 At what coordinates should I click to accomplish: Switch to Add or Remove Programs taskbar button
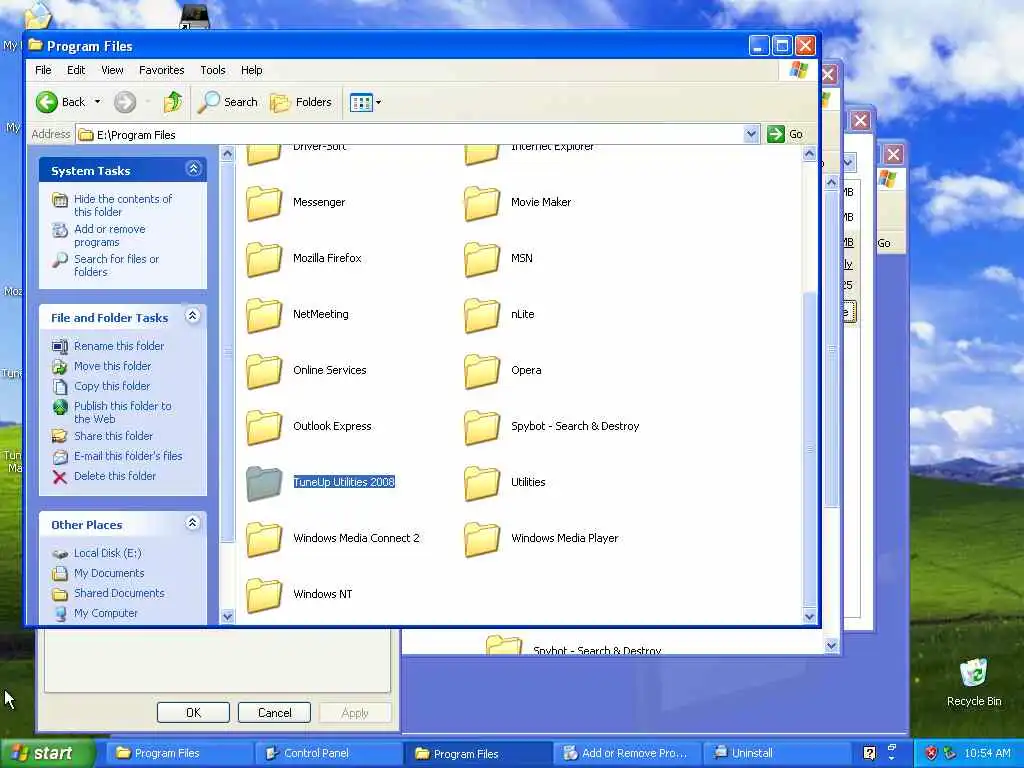click(626, 754)
